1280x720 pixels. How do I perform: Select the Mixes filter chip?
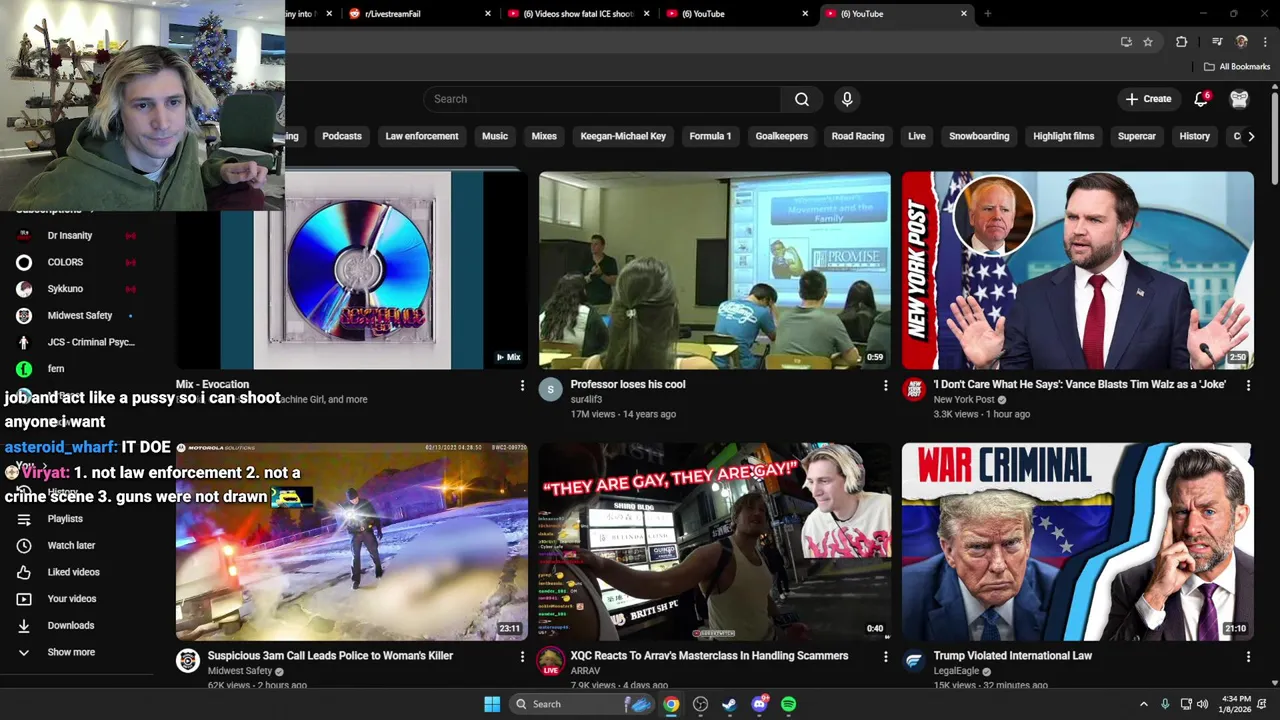point(544,136)
